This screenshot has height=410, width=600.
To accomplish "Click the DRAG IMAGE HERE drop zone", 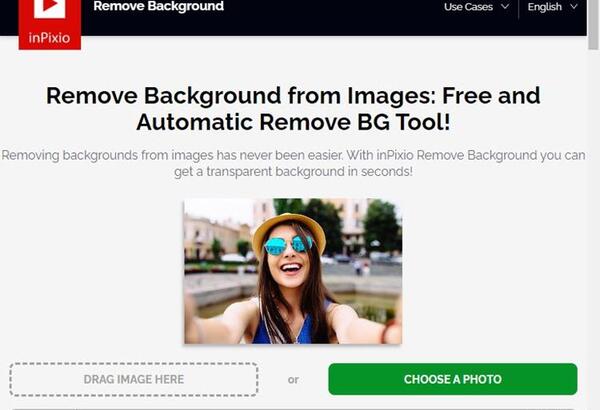I will pos(134,379).
